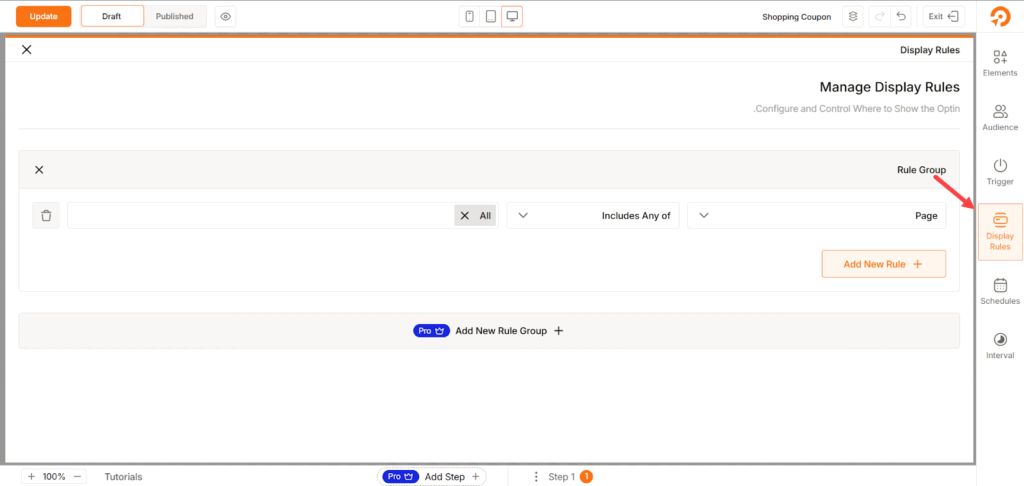Open the Schedules panel
Viewport: 1024px width, 486px height.
(1000, 291)
